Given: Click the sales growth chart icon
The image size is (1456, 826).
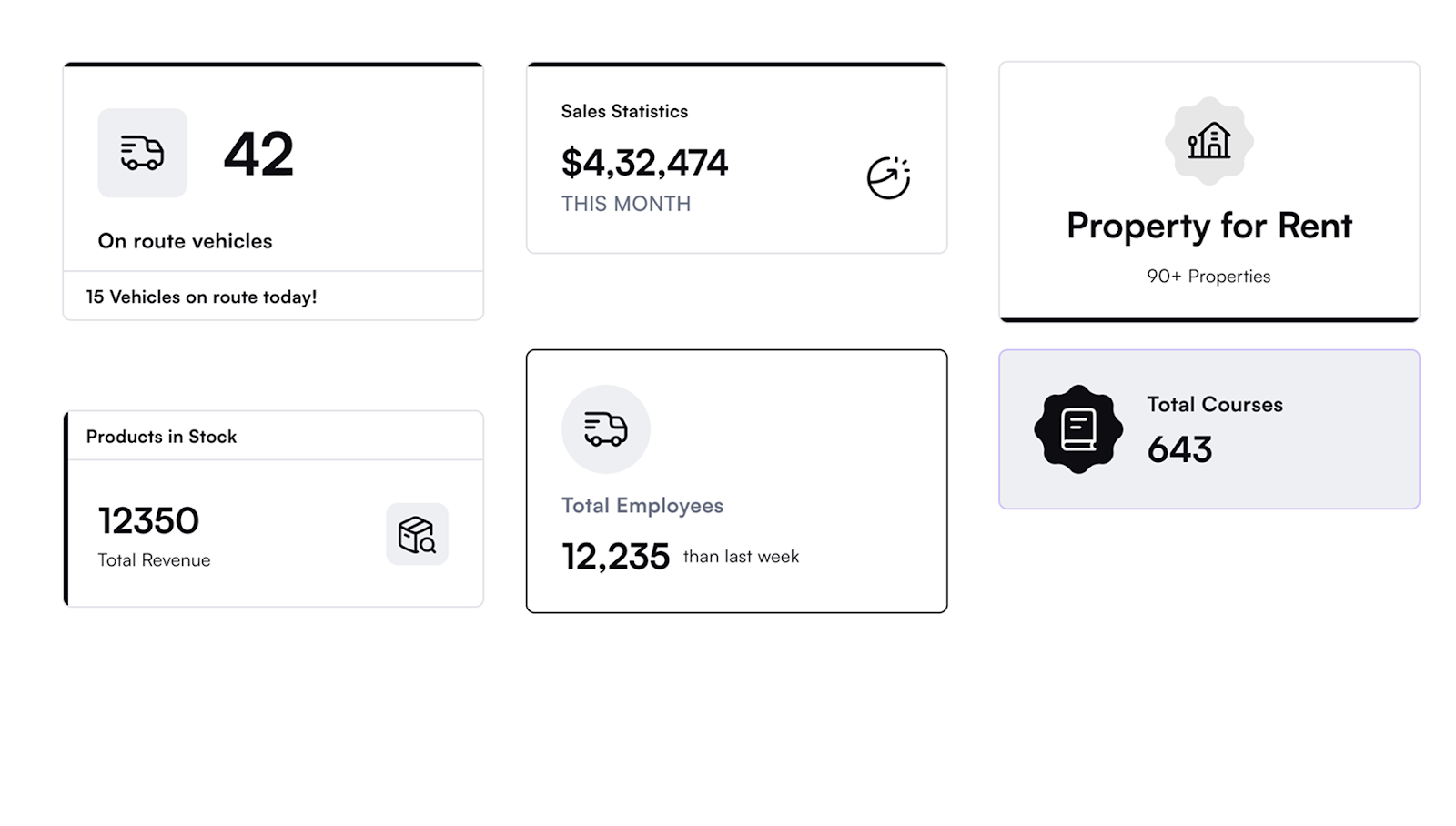Looking at the screenshot, I should 888,177.
